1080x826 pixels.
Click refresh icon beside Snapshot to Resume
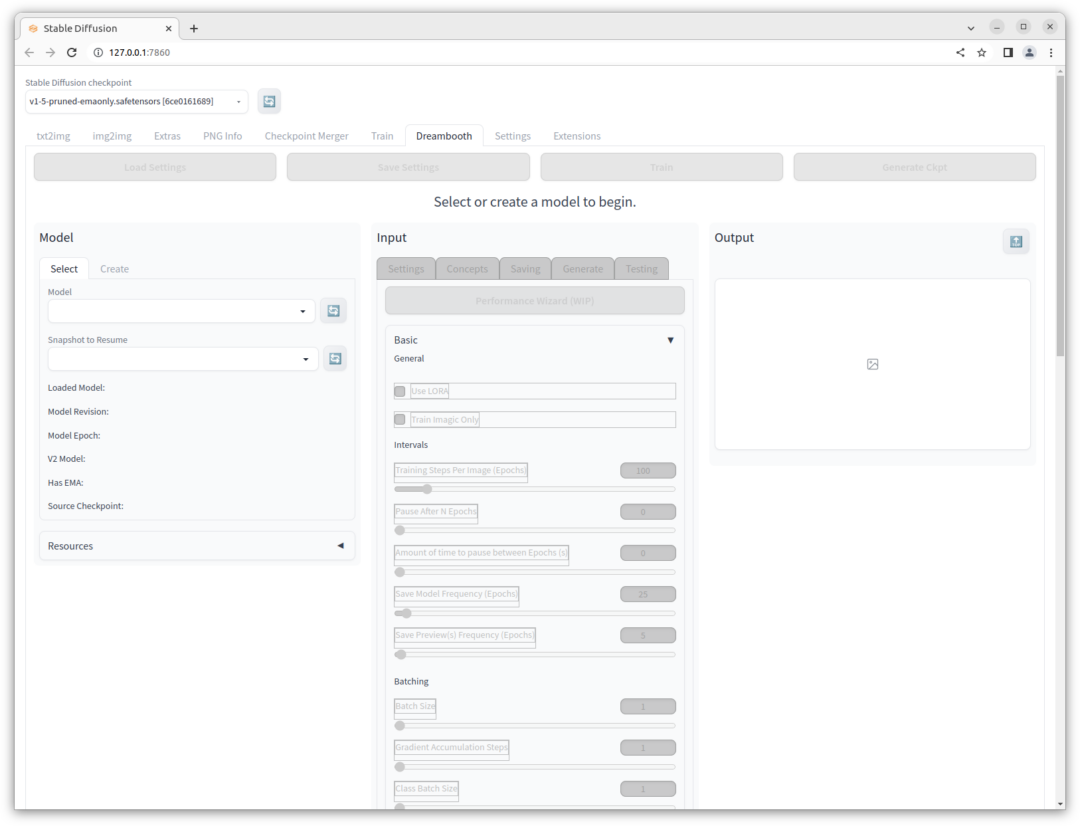(x=335, y=358)
